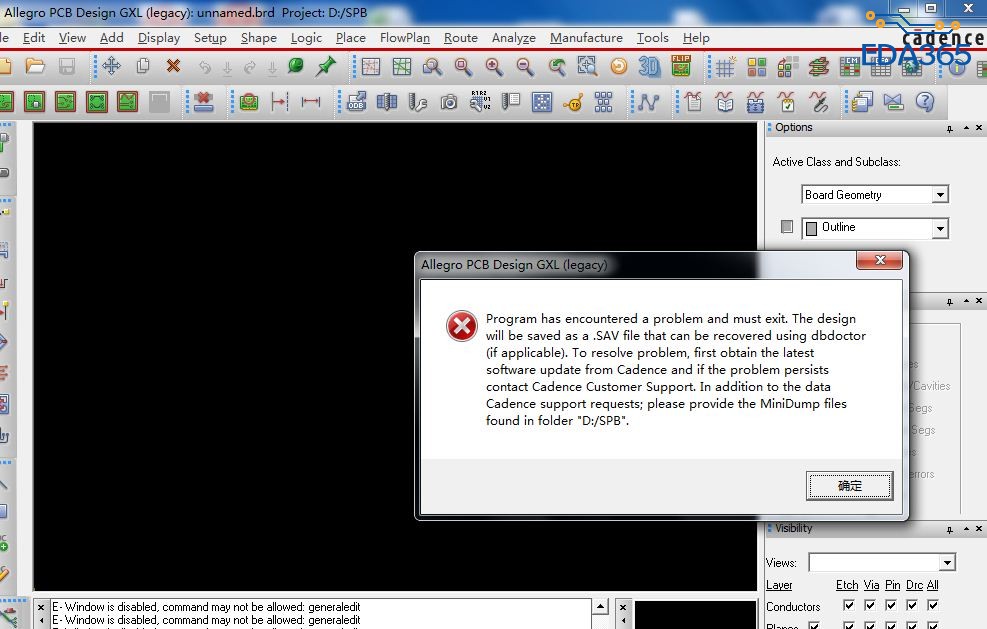The image size is (987, 629).
Task: Toggle Conductors Etch checkbox
Action: 849,605
